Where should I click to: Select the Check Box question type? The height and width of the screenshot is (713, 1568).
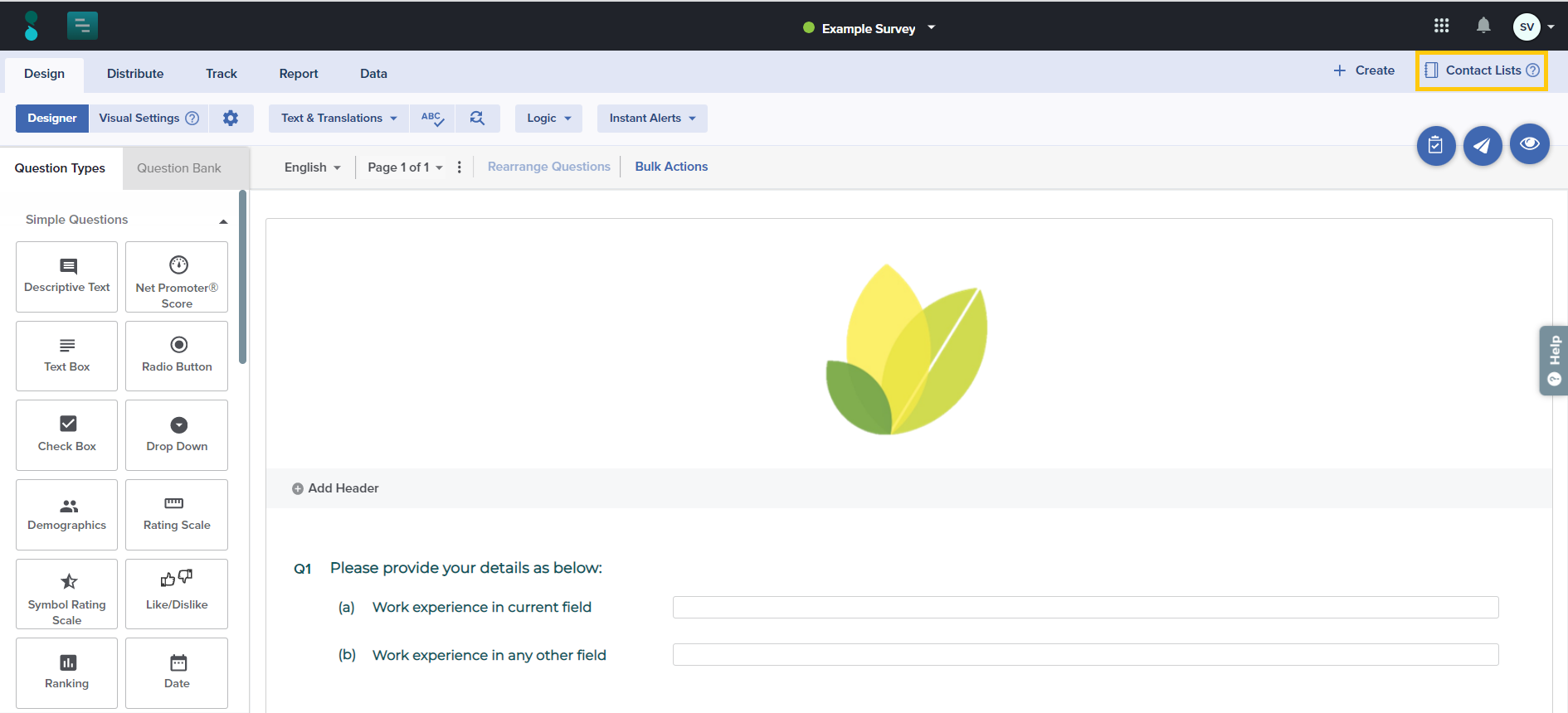pyautogui.click(x=67, y=435)
